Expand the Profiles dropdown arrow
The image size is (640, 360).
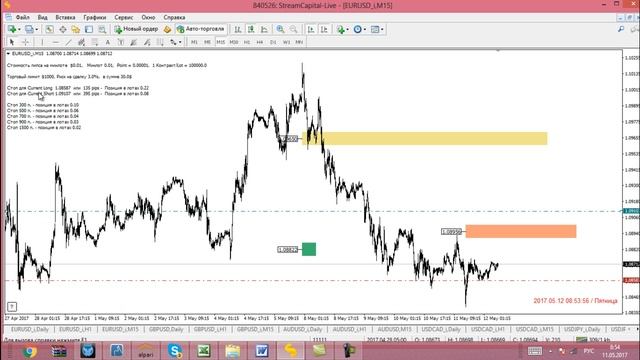(36, 29)
